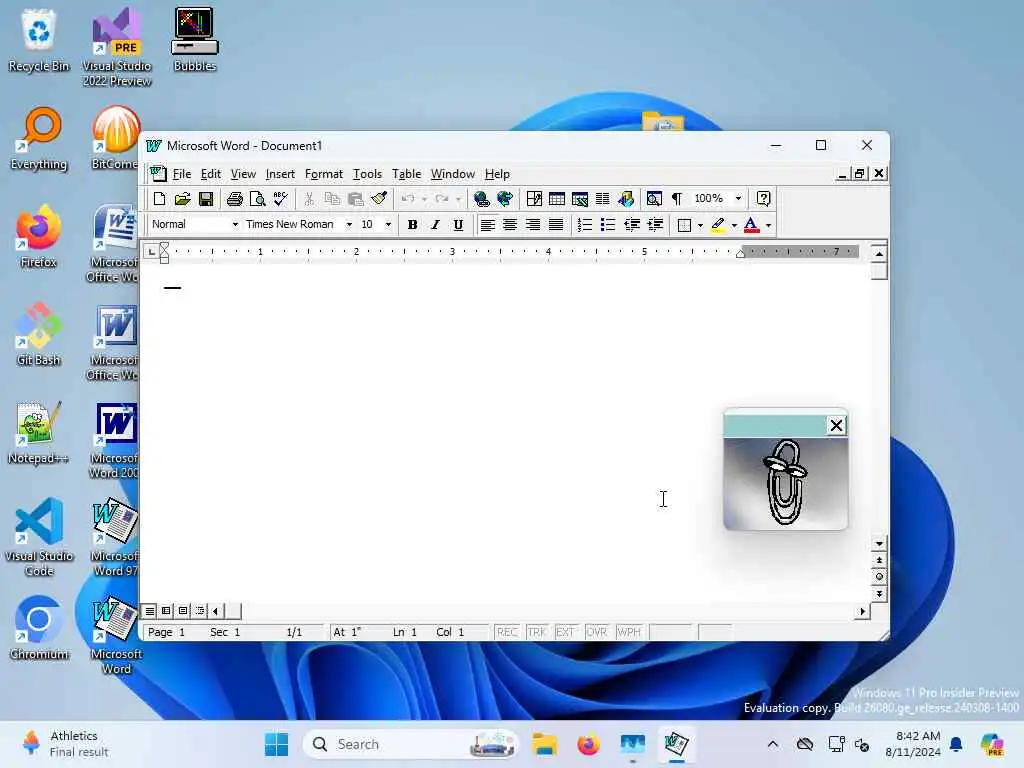Toggle EXT extend selection in status bar
This screenshot has width=1024, height=768.
click(565, 632)
